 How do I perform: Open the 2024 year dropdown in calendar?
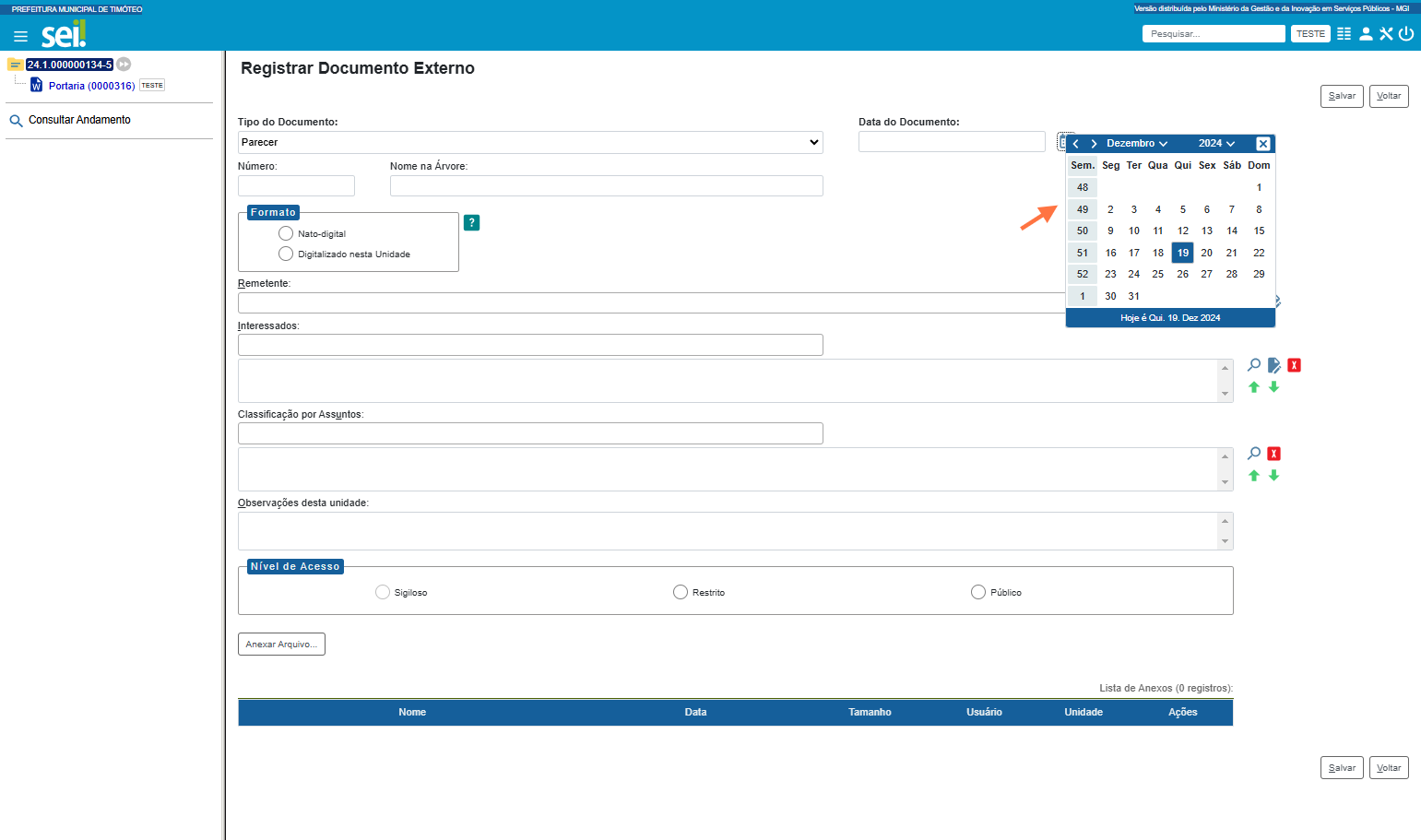(x=1216, y=144)
